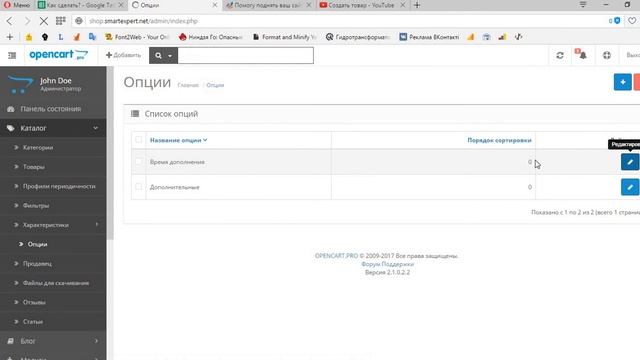Open Форум Поддержки footer link
The width and height of the screenshot is (640, 360).
(x=387, y=264)
